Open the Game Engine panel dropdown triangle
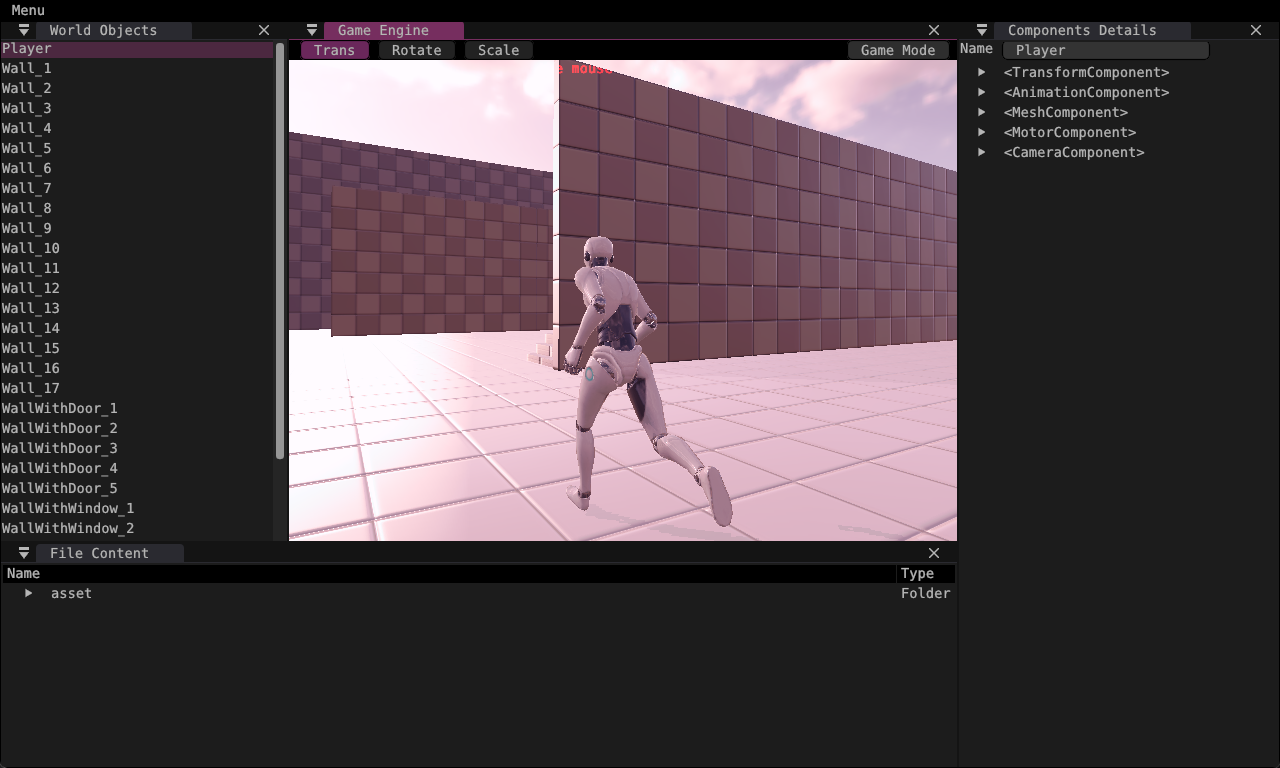Screen dimensions: 1280x768 [312, 31]
